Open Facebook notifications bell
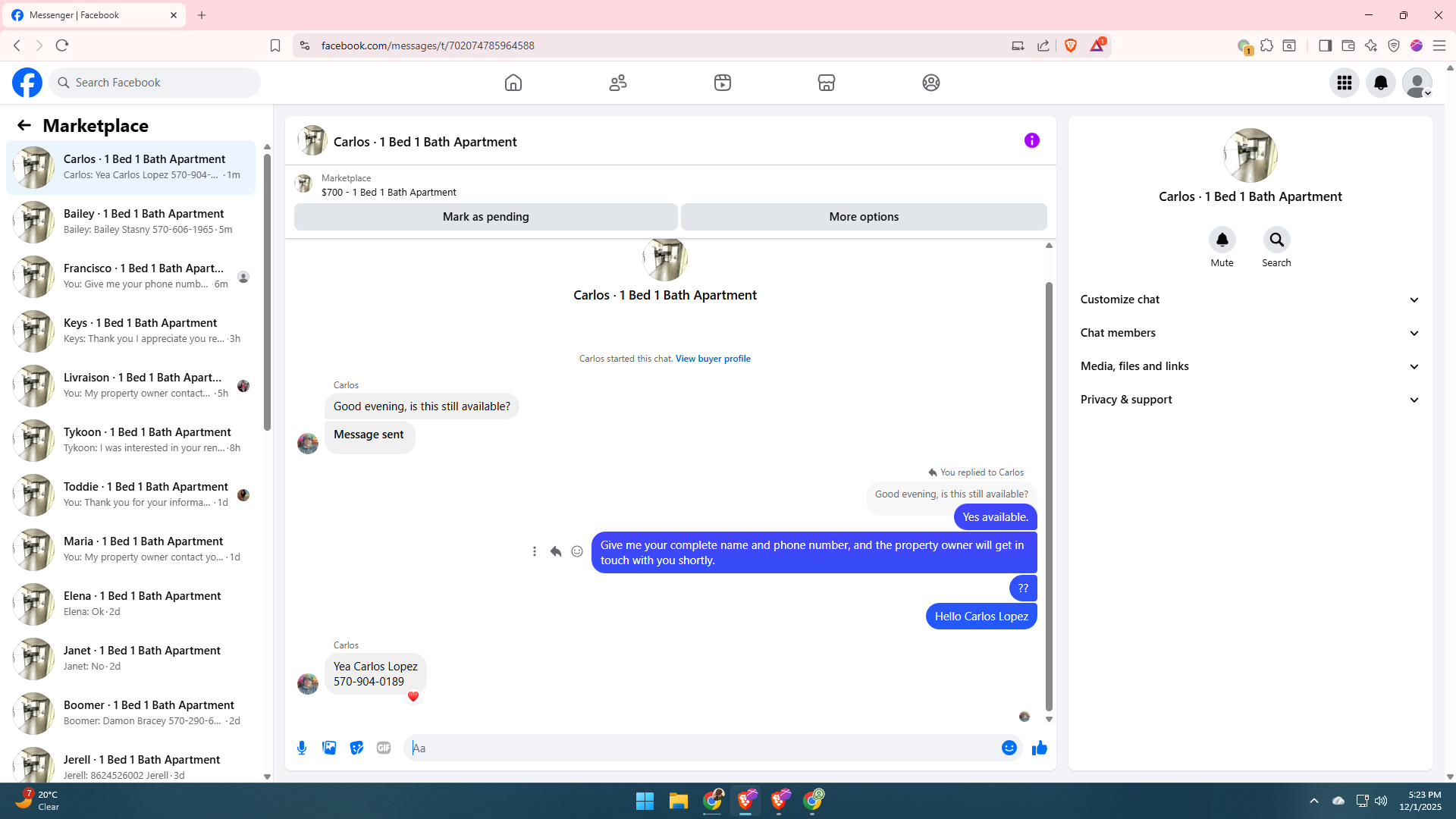 pyautogui.click(x=1380, y=83)
